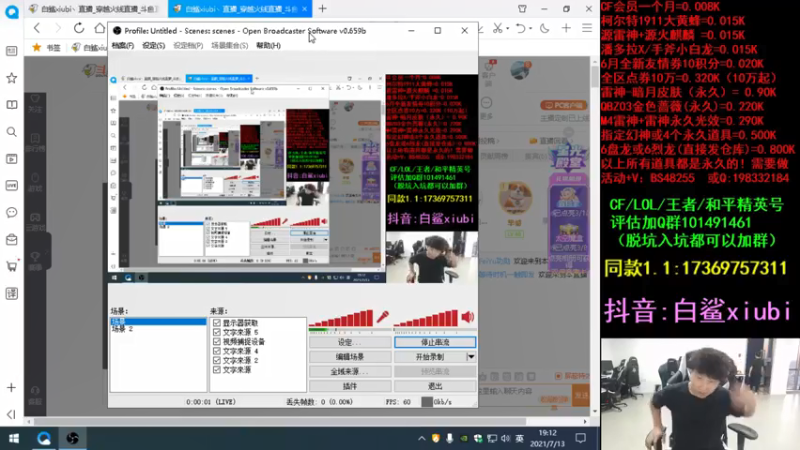This screenshot has height=450, width=800.
Task: Open search icon in browser sidebar
Action: [x=11, y=132]
